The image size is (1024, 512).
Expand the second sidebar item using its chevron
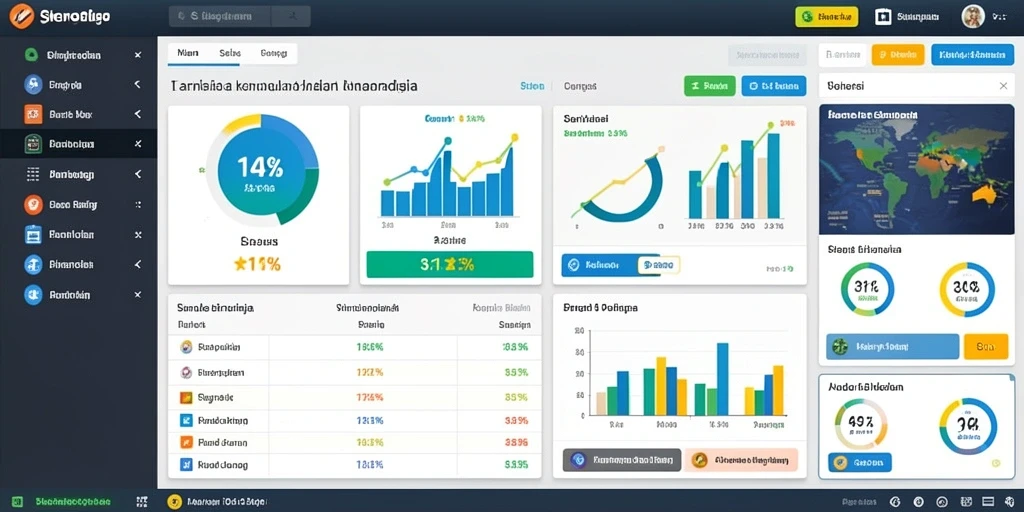coord(138,85)
